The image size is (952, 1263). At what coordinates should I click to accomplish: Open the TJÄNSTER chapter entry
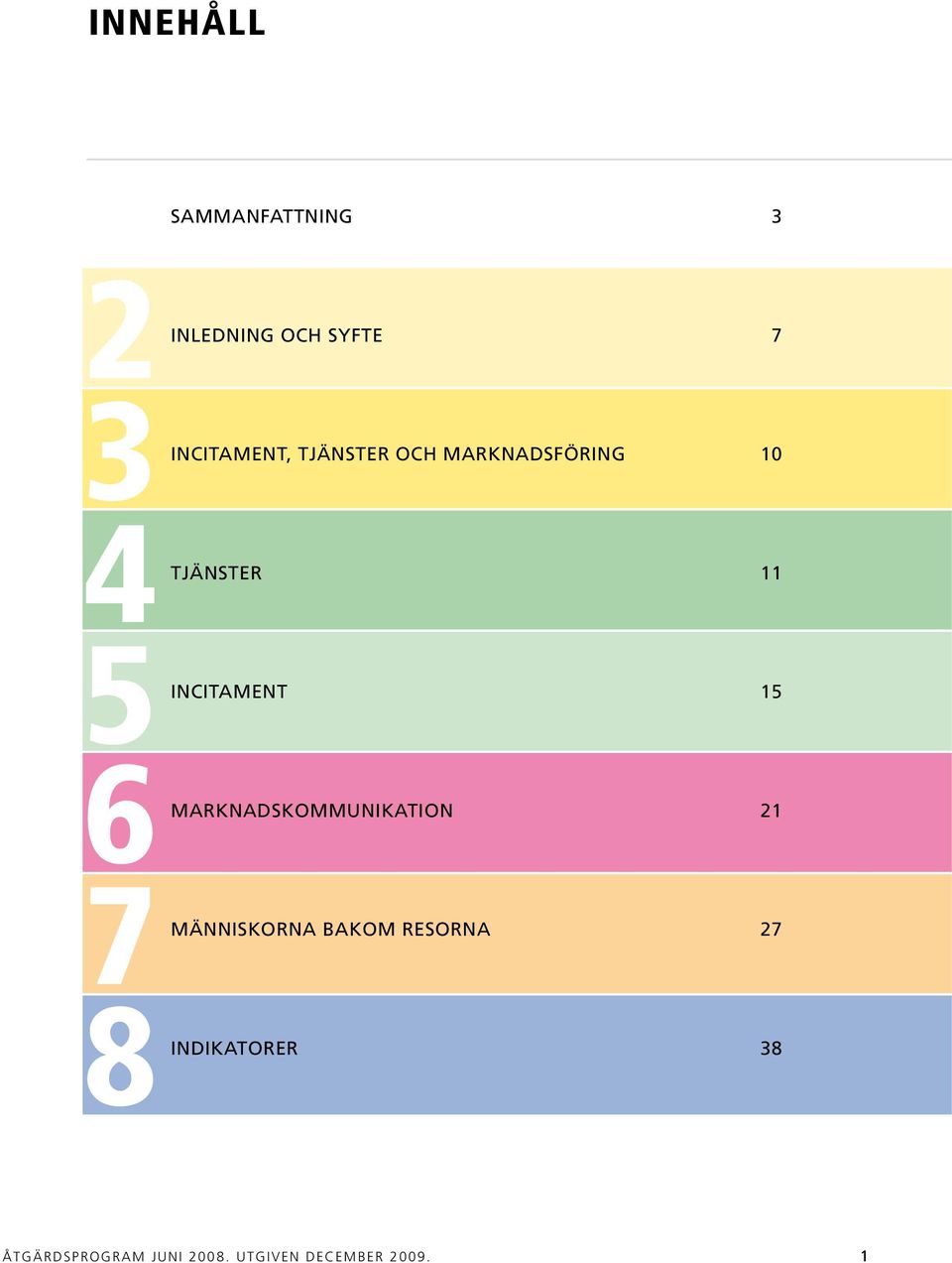(x=216, y=572)
